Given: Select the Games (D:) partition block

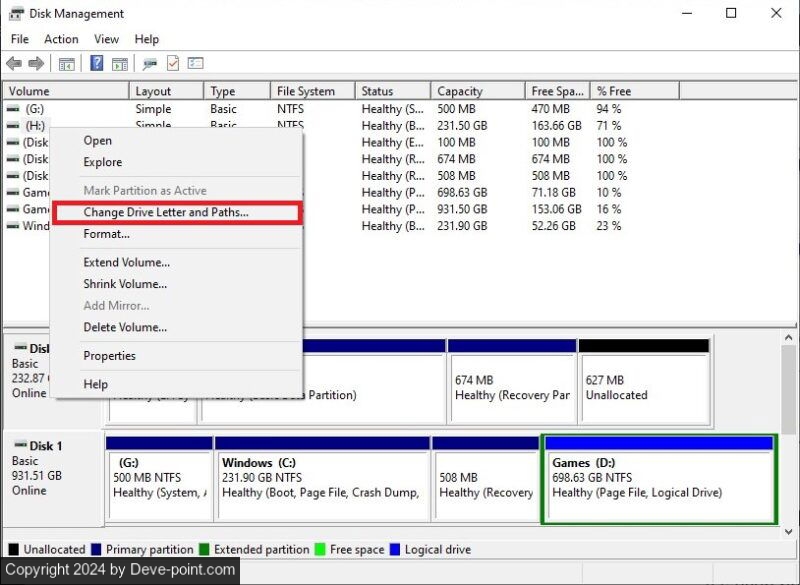Looking at the screenshot, I should (658, 485).
